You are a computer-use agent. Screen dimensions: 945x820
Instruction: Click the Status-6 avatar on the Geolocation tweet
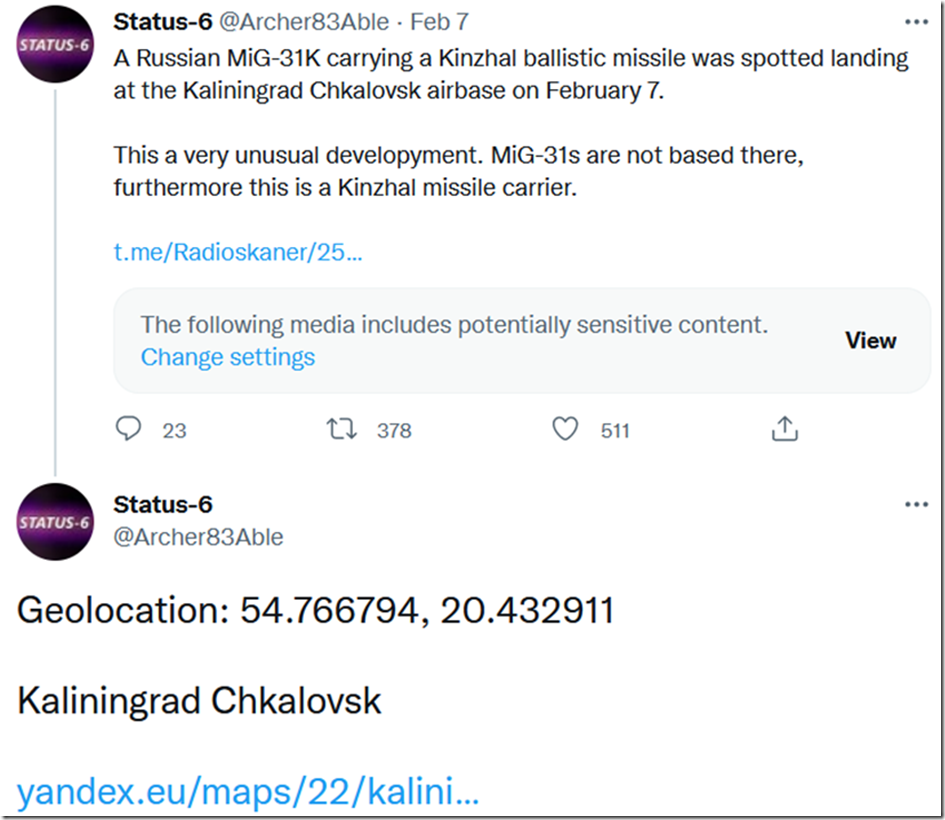pyautogui.click(x=55, y=521)
